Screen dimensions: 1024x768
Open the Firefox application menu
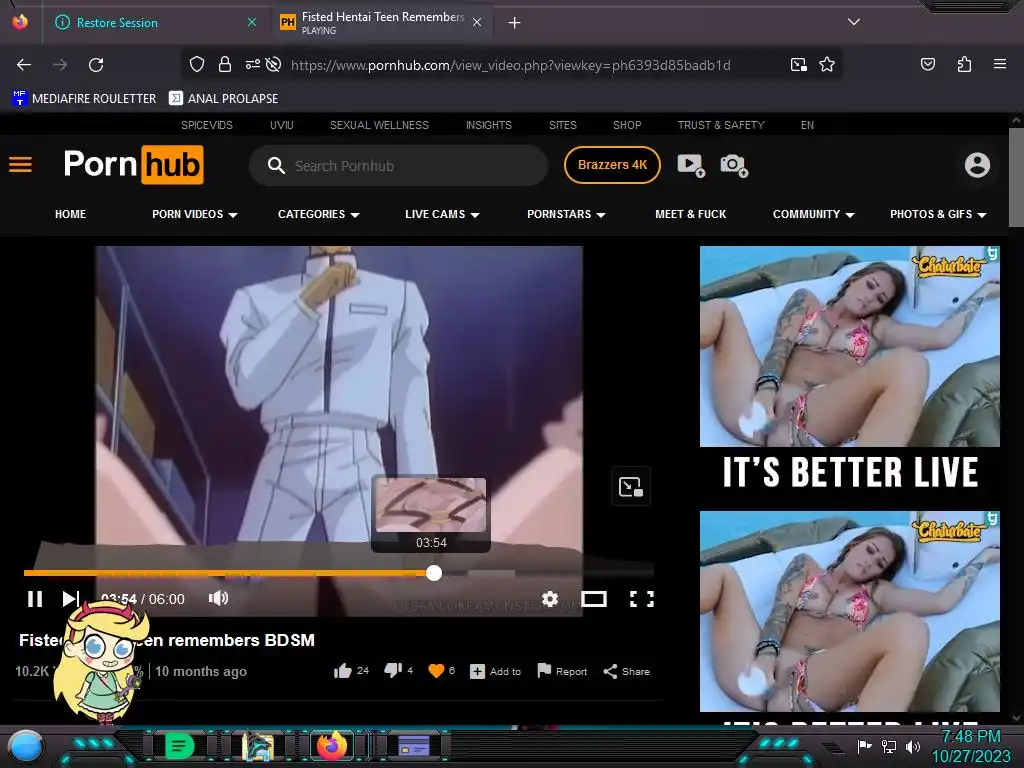(x=999, y=64)
